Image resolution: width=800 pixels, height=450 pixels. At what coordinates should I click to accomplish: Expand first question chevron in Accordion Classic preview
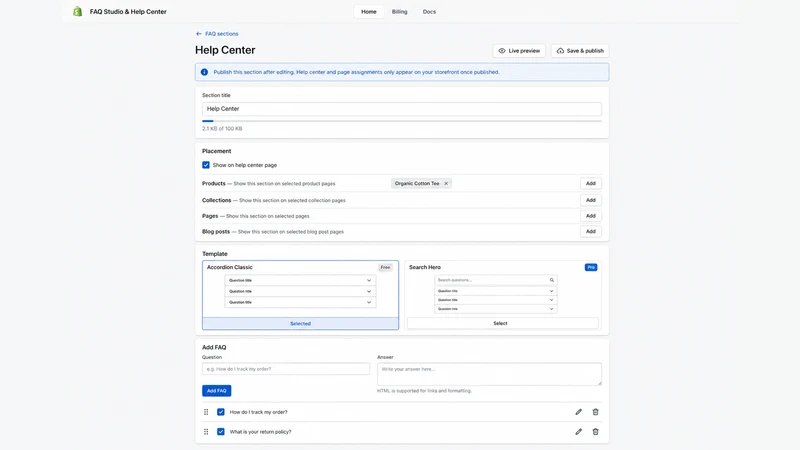pyautogui.click(x=369, y=280)
